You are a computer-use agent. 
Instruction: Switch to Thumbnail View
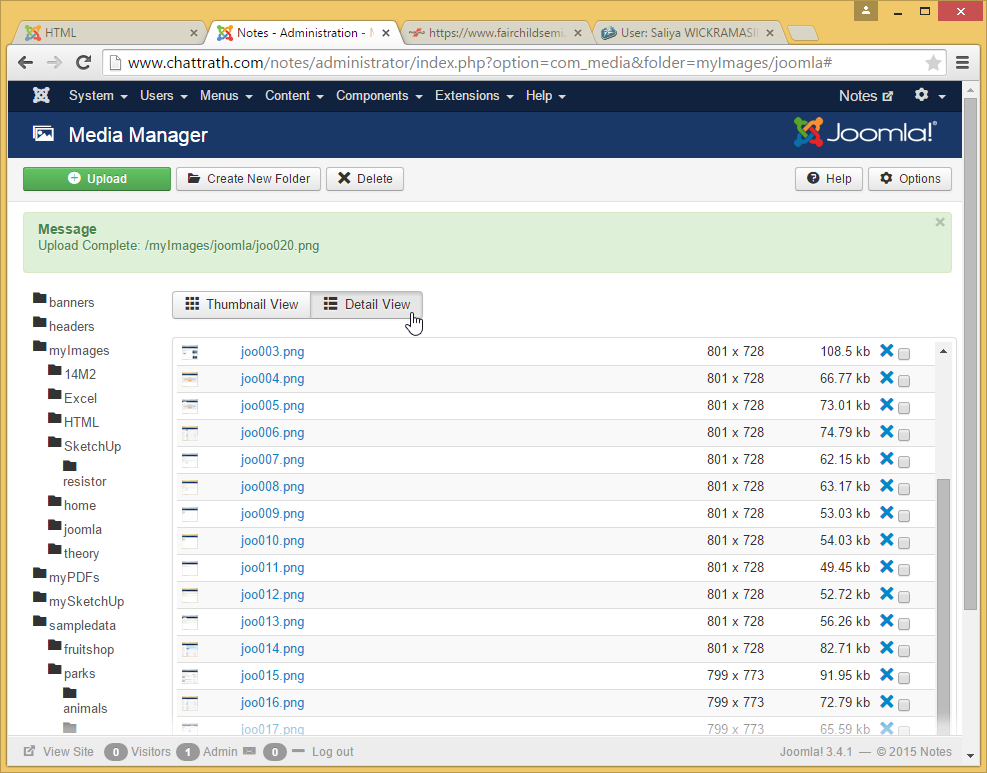pos(241,304)
